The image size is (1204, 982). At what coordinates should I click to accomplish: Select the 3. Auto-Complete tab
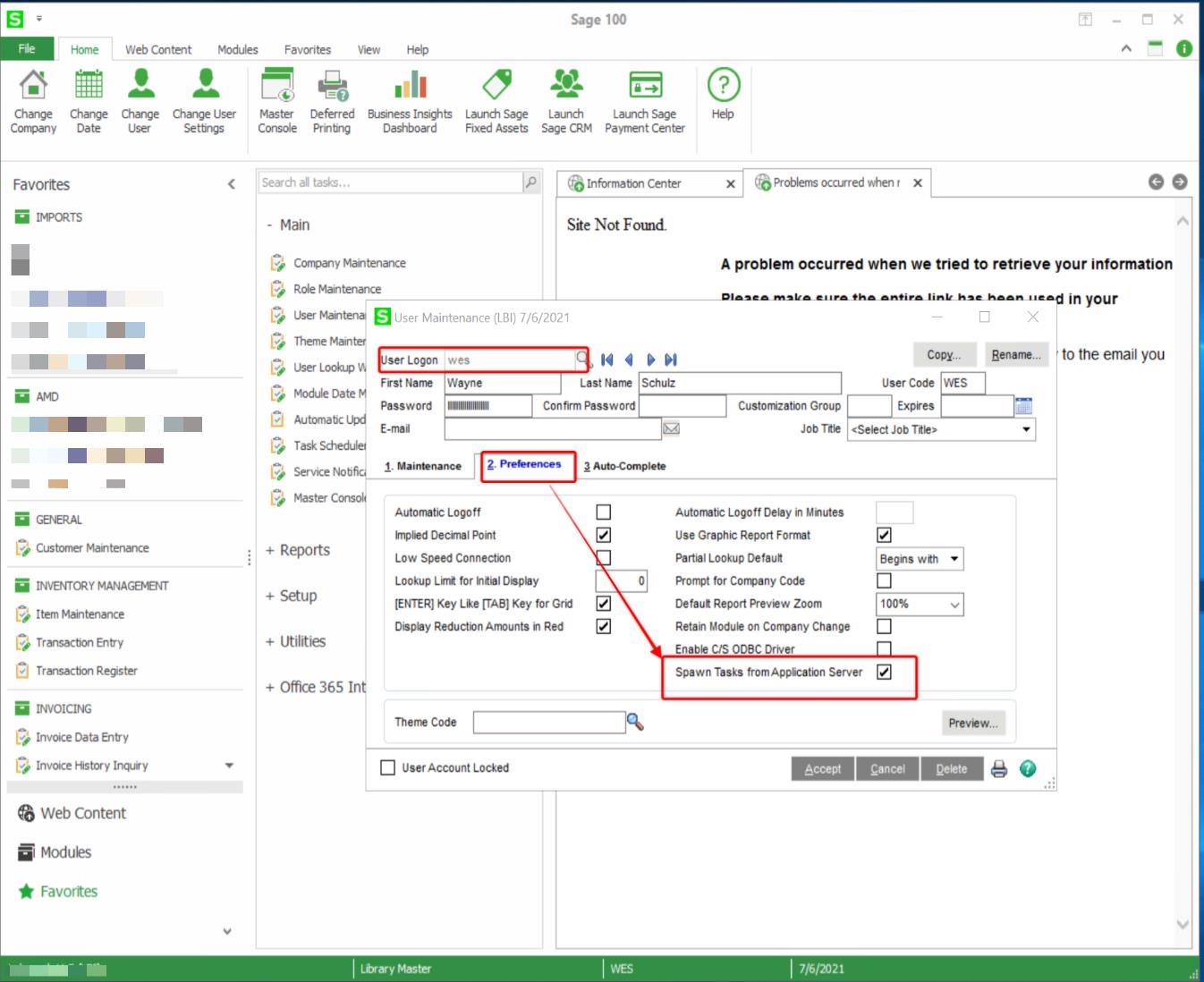click(x=624, y=466)
